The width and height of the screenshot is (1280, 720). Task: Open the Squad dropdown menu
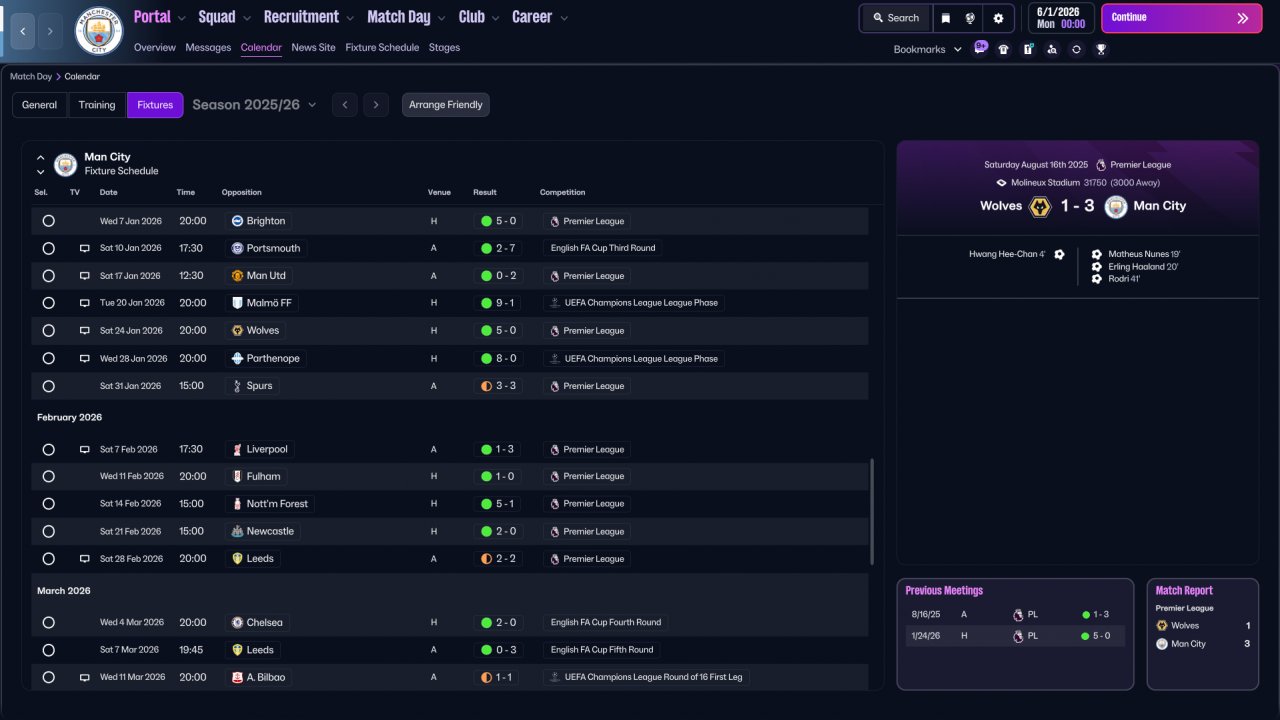pos(224,17)
